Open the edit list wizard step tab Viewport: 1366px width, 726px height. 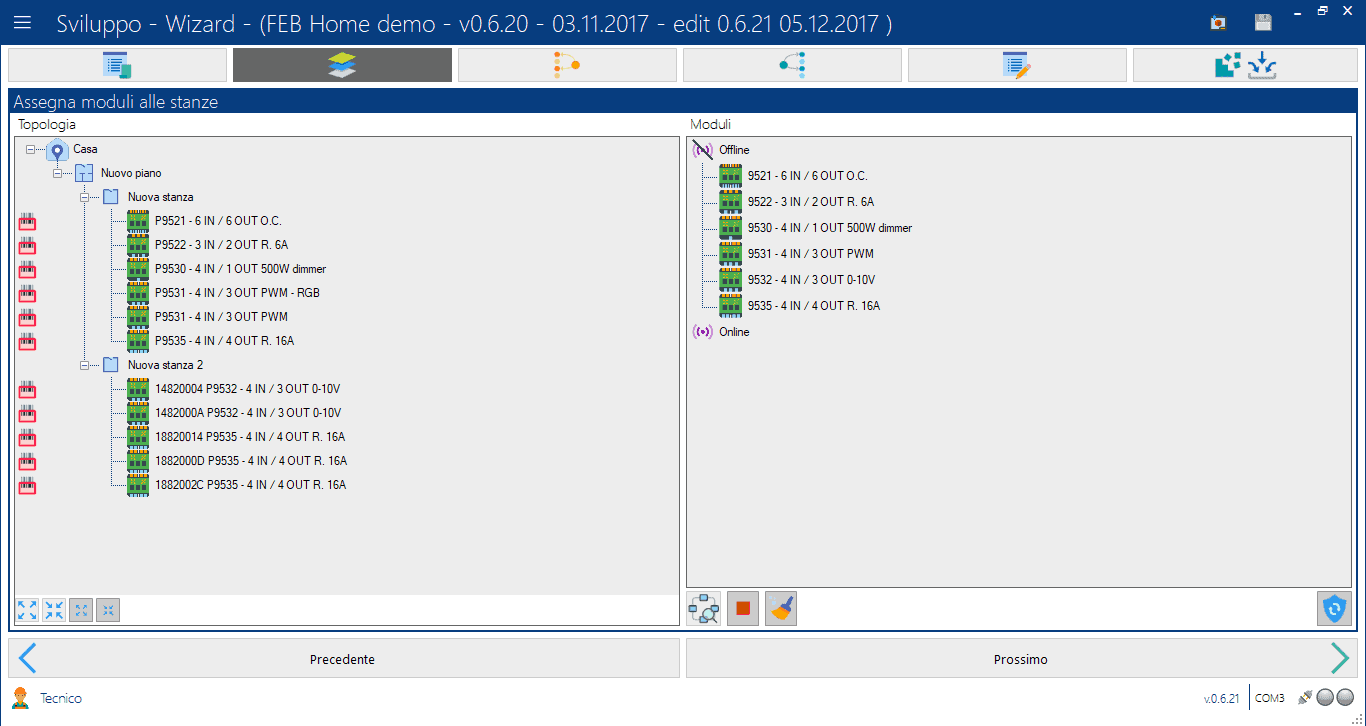(x=1017, y=65)
